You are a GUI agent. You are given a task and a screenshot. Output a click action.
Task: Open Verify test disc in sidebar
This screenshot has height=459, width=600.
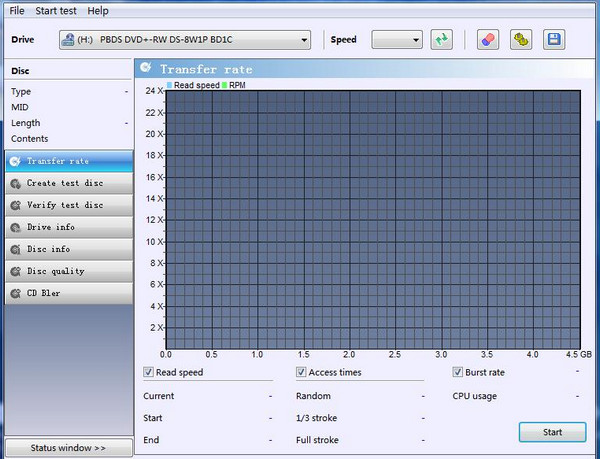(66, 205)
